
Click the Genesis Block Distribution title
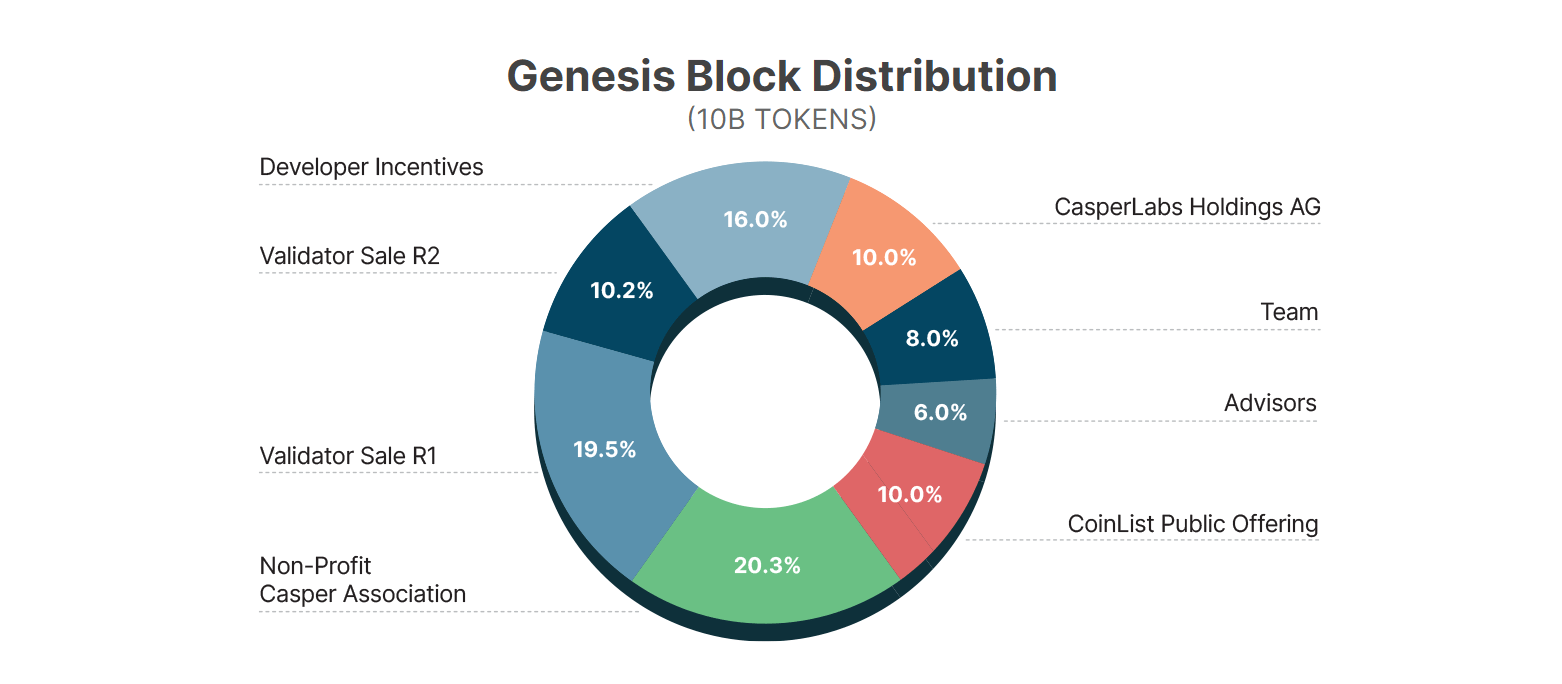[x=782, y=76]
